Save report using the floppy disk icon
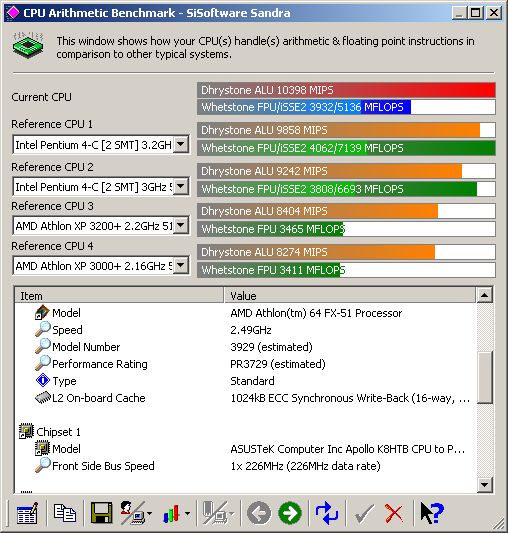 point(101,513)
